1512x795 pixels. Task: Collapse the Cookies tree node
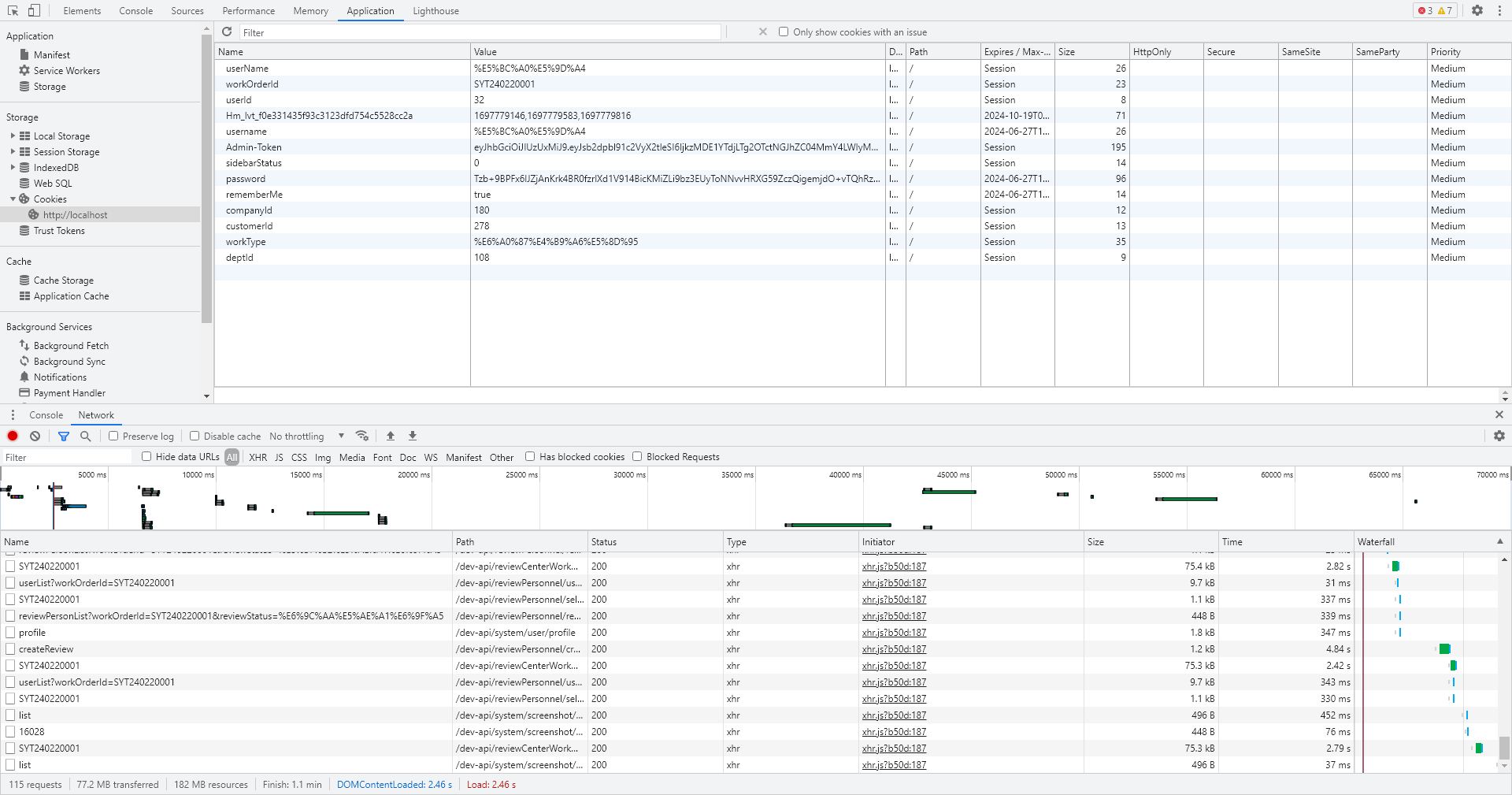13,199
